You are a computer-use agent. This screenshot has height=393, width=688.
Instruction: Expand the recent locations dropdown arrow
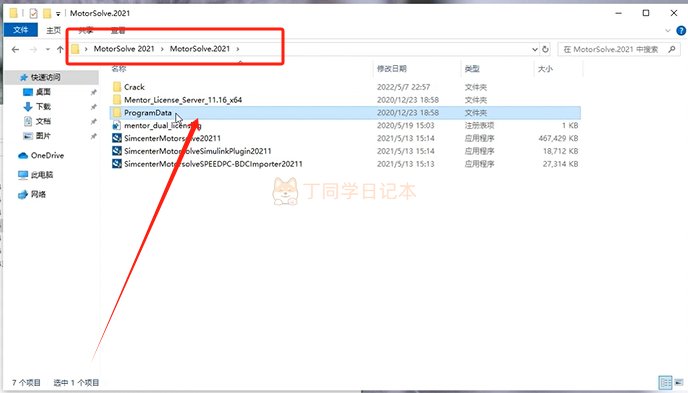coord(47,49)
